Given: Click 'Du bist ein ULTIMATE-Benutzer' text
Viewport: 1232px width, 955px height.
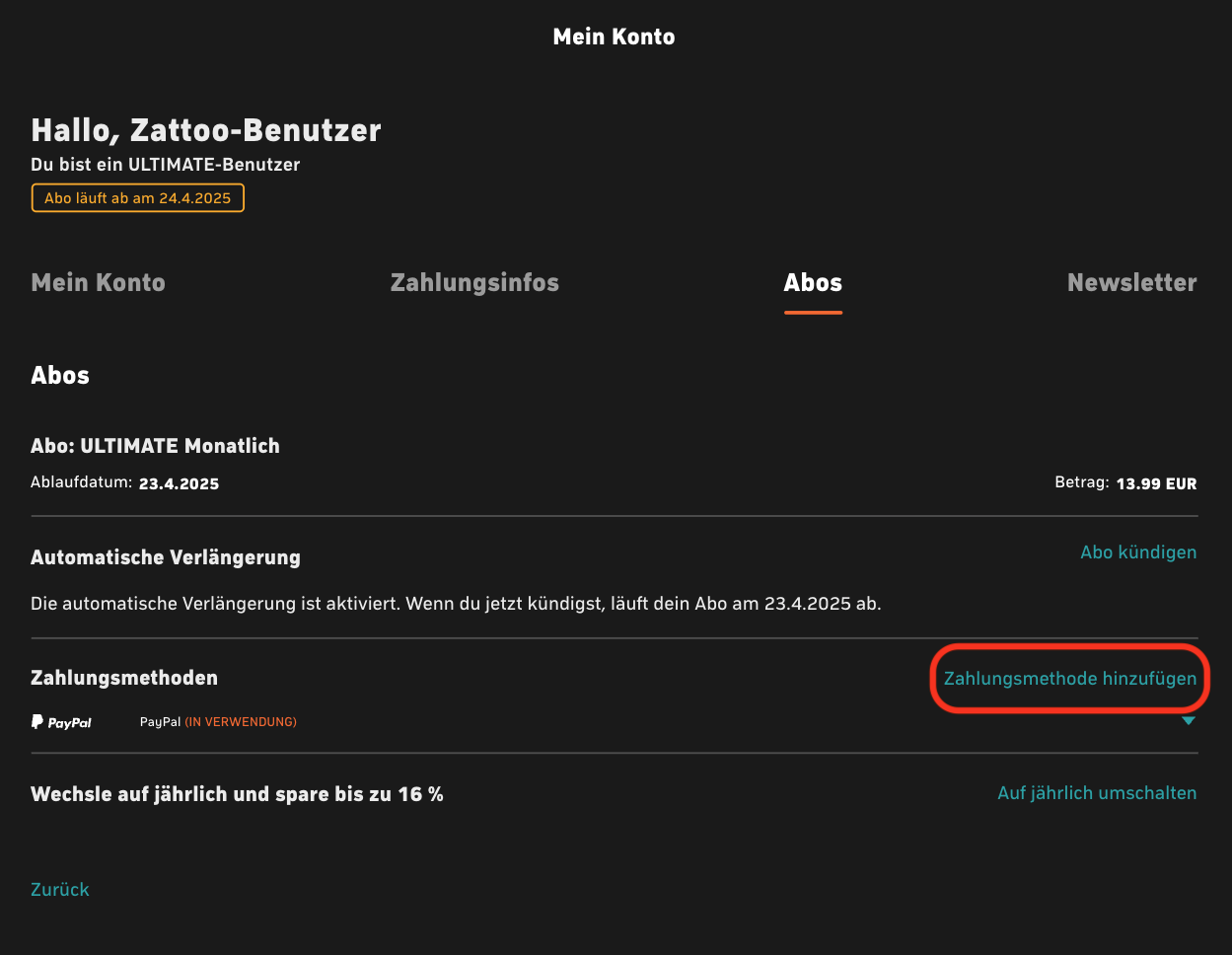Looking at the screenshot, I should pos(165,165).
